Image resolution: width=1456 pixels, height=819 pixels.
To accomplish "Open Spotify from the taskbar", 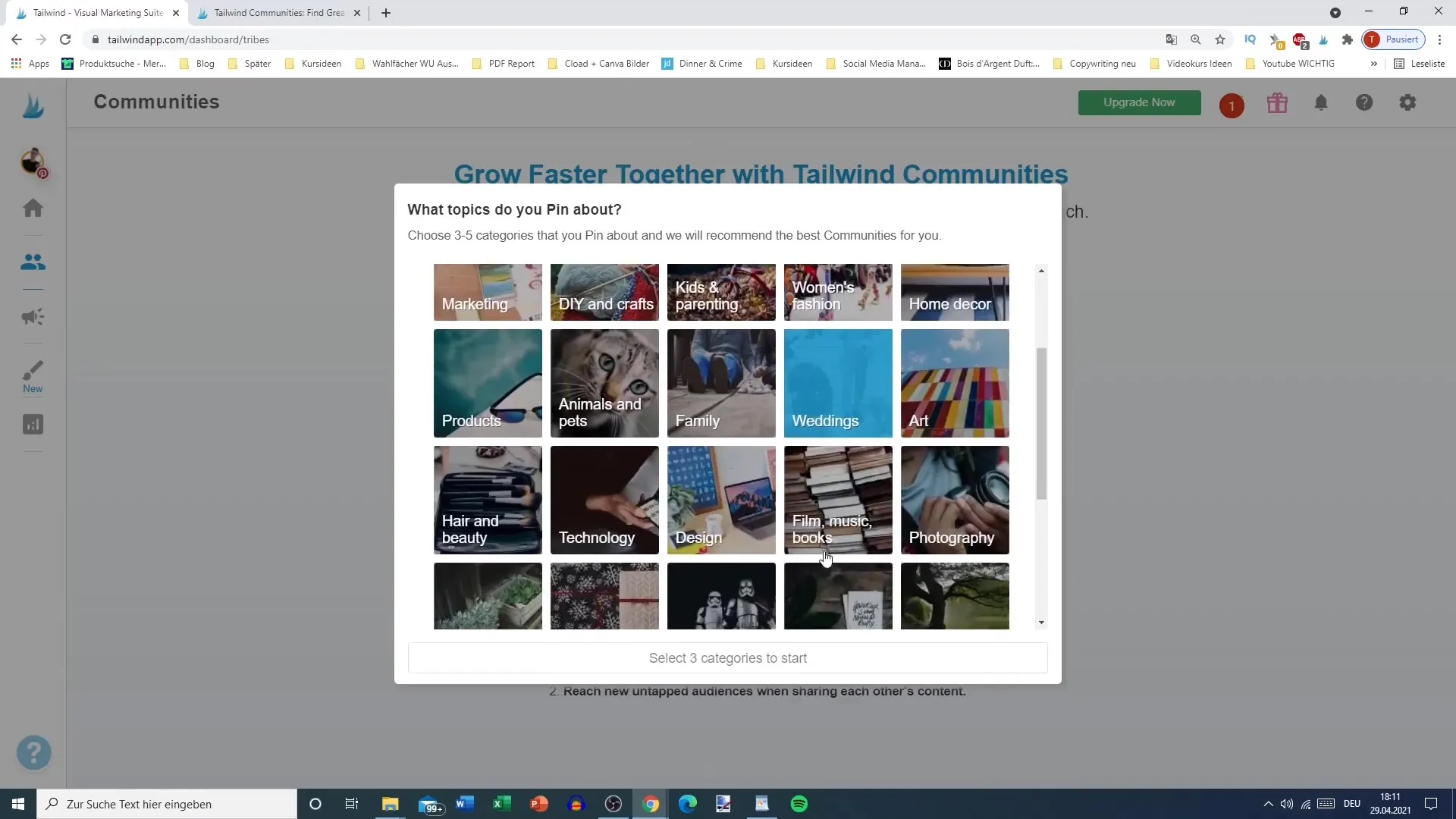I will (799, 804).
